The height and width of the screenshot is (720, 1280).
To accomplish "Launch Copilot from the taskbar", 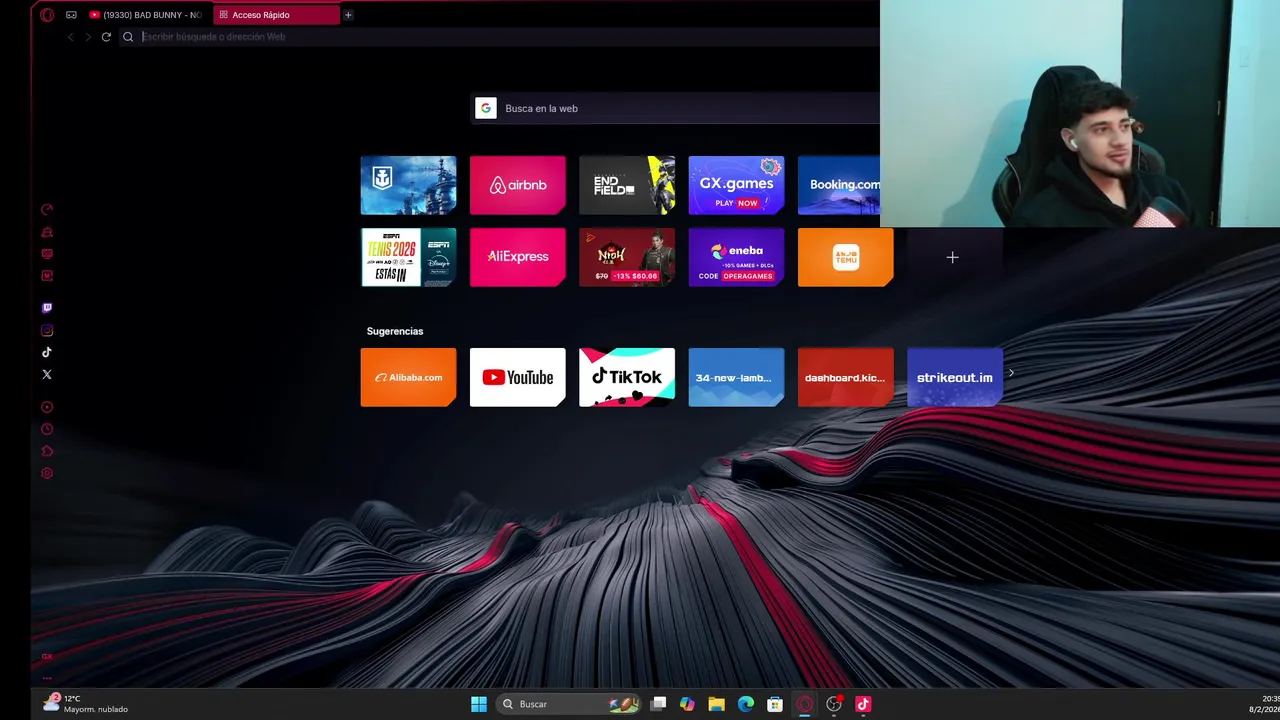I will pyautogui.click(x=687, y=704).
